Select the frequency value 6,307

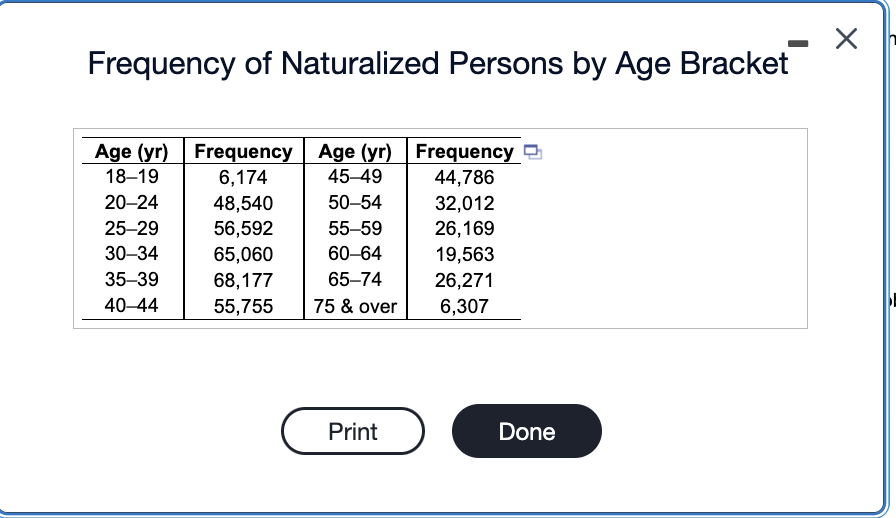[464, 306]
